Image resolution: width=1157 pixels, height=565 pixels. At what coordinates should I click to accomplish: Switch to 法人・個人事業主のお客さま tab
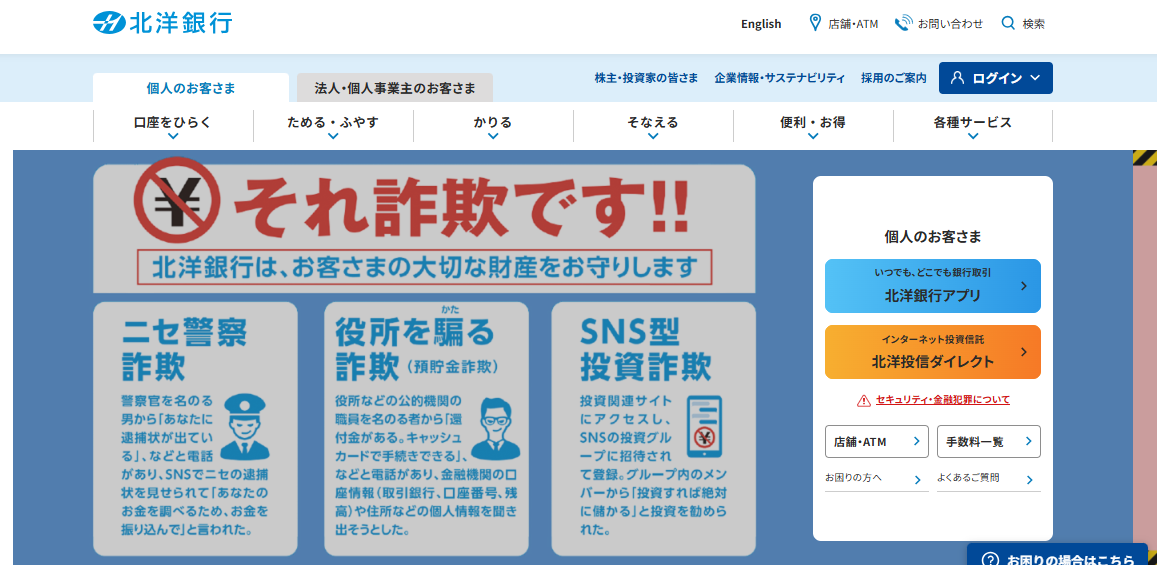coord(395,88)
